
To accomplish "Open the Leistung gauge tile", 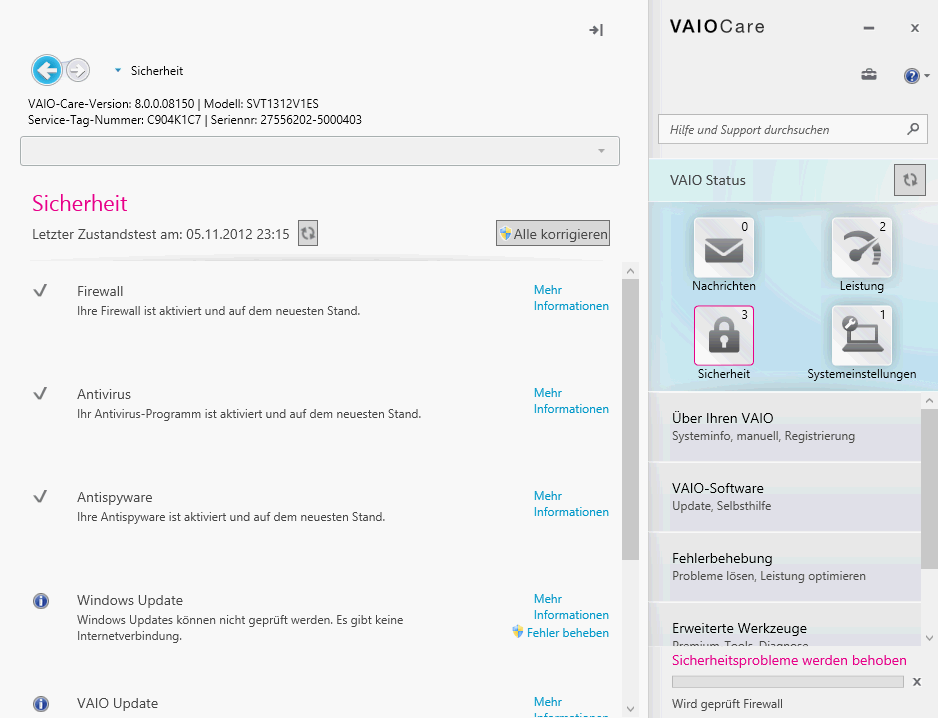I will point(861,248).
